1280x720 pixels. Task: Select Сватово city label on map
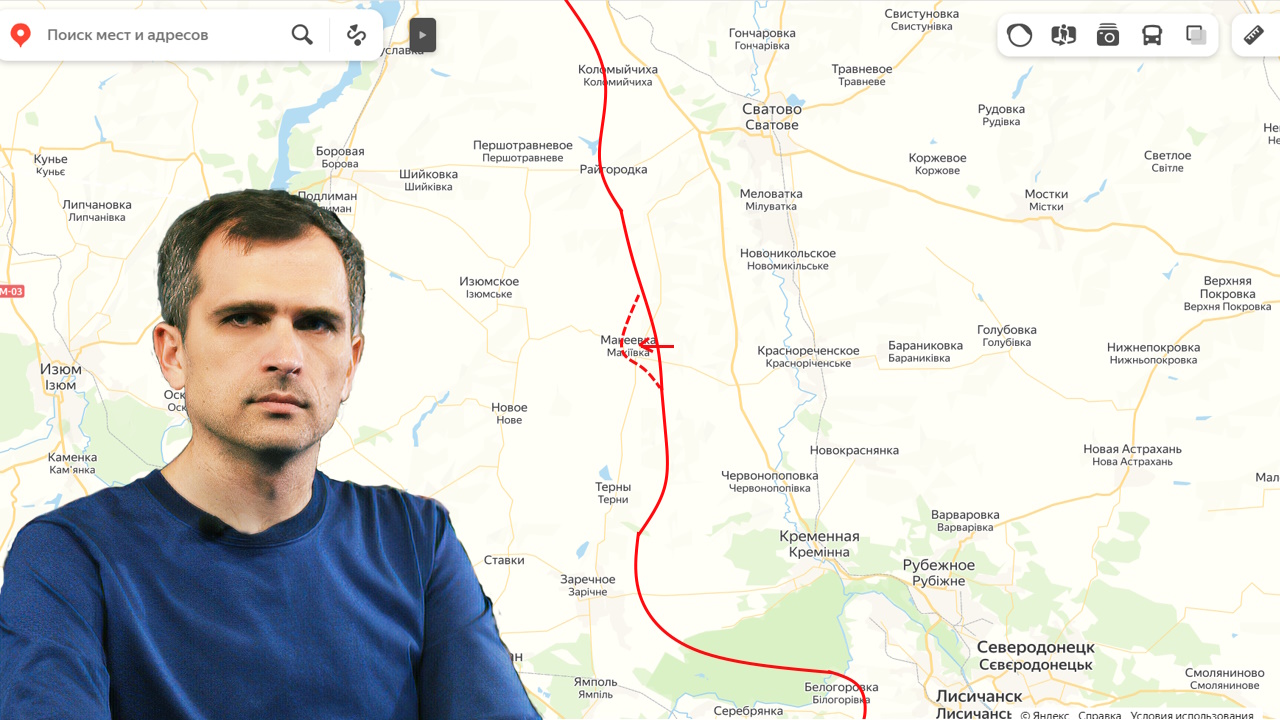(771, 109)
